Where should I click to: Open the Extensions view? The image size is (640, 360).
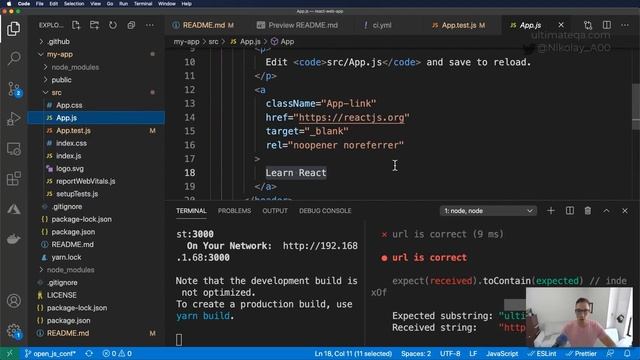[x=13, y=179]
